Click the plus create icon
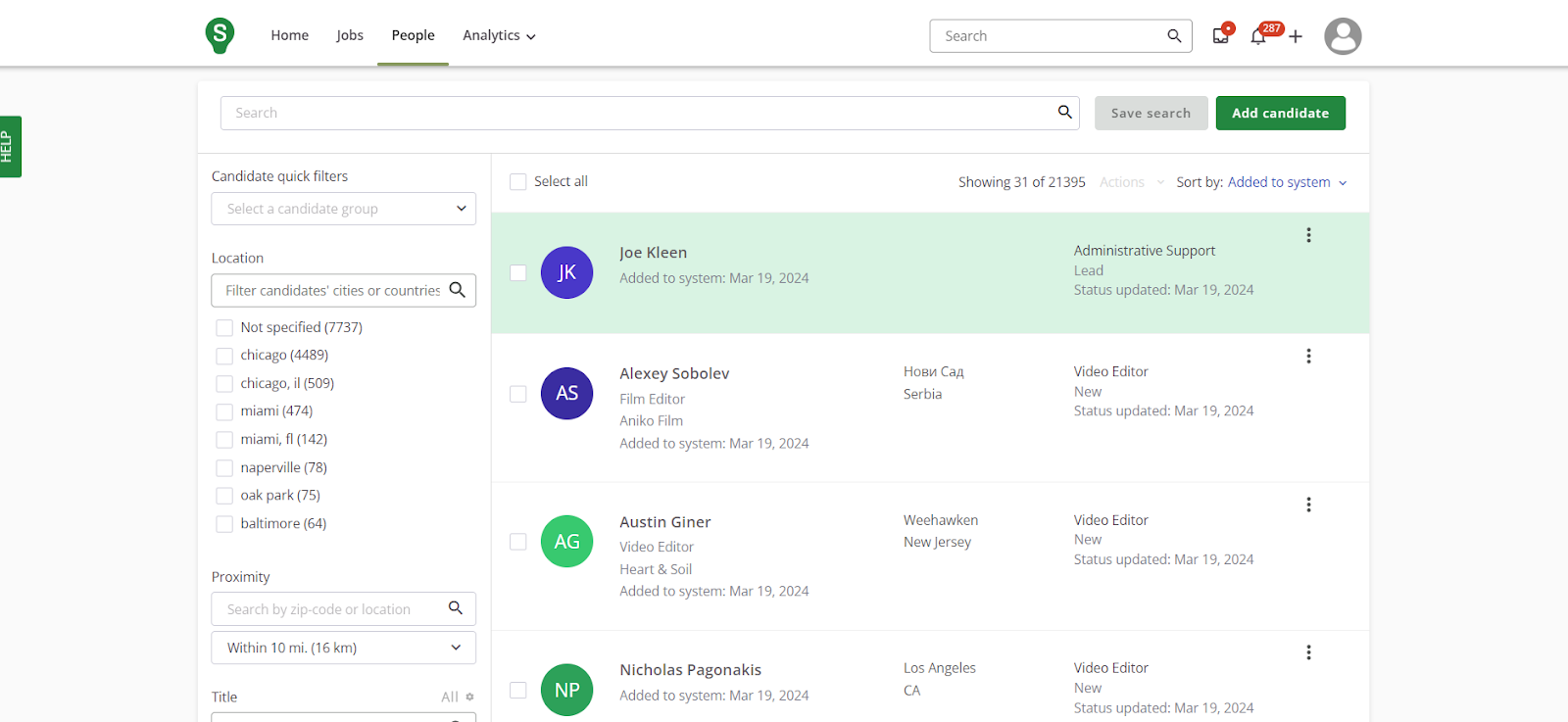 1296,36
